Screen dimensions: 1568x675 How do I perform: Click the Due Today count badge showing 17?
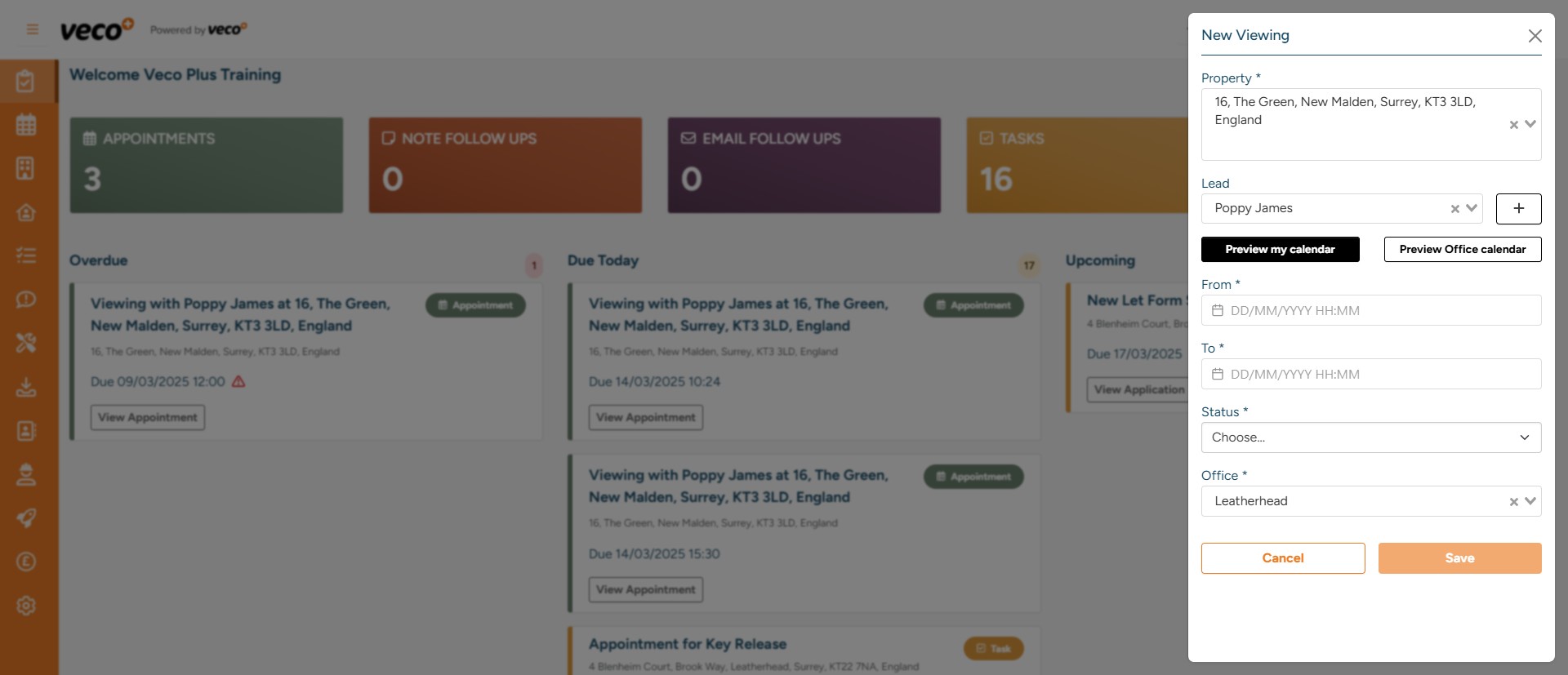click(x=1029, y=265)
